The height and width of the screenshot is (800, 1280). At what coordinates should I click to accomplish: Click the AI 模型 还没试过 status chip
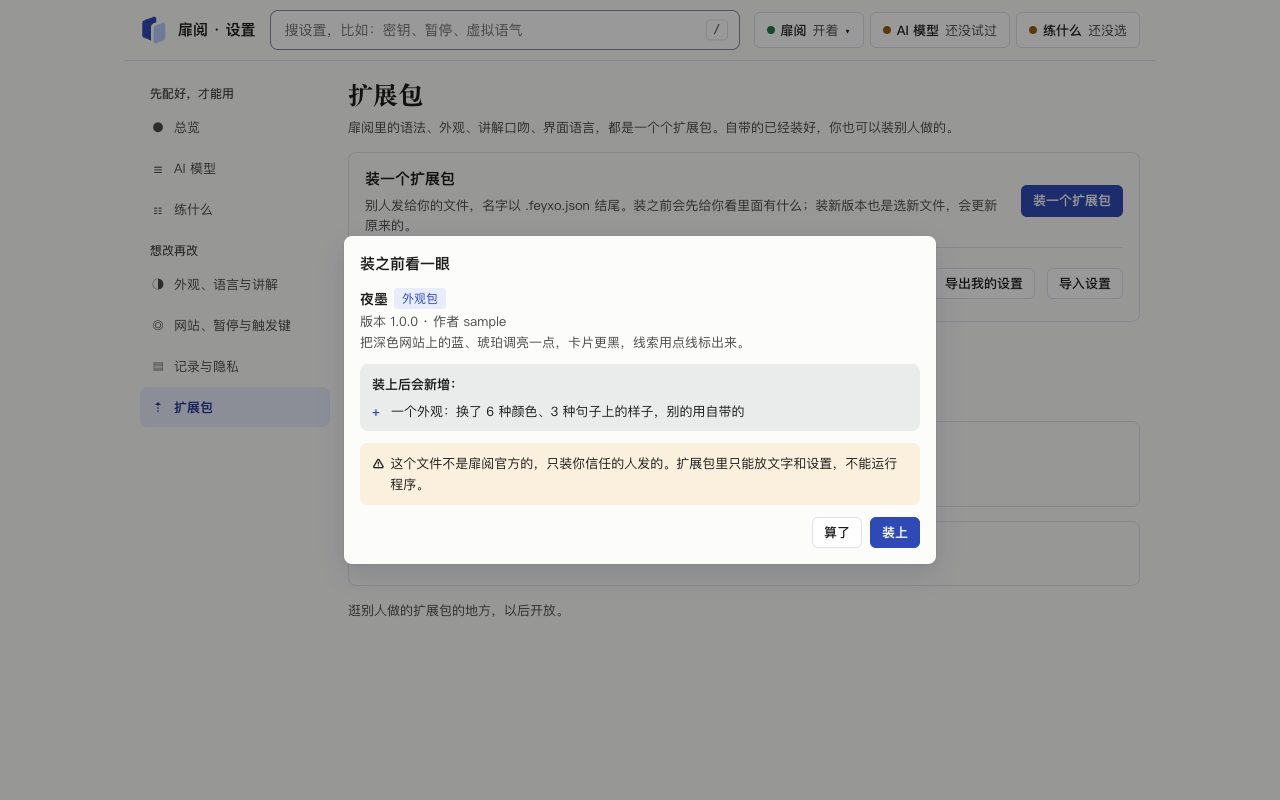pos(940,30)
